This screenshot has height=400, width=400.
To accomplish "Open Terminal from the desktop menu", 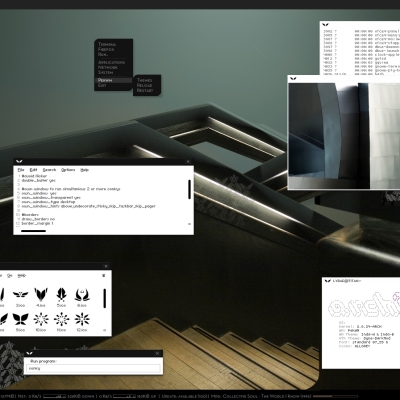I will pos(107,44).
